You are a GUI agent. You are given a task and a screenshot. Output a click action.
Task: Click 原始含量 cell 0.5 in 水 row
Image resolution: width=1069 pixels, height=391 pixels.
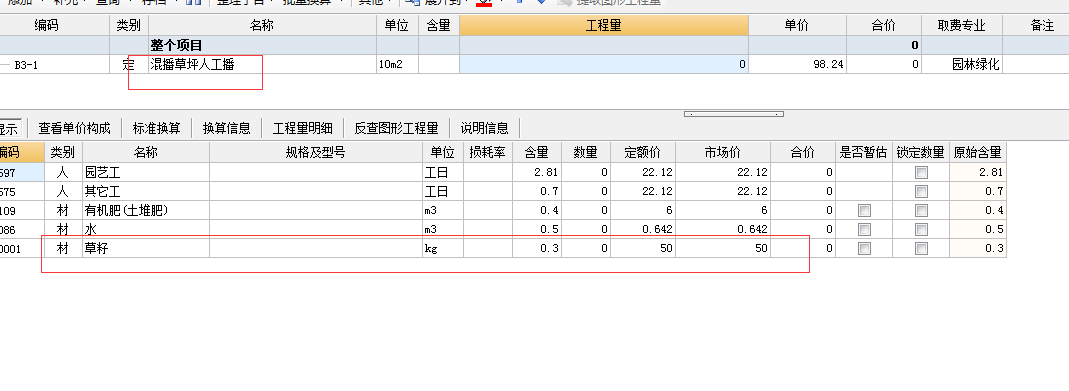(978, 230)
